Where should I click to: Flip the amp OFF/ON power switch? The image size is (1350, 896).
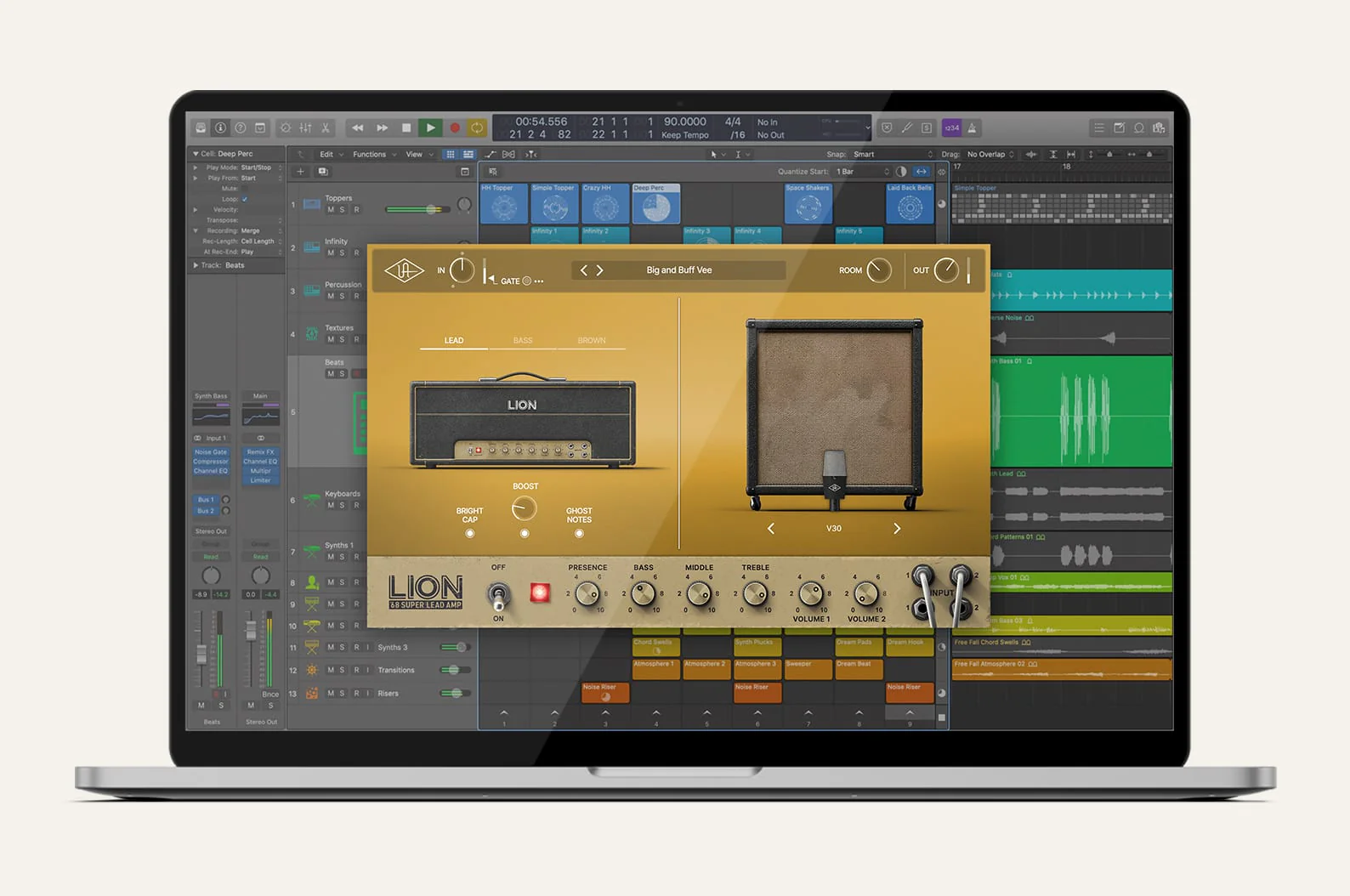pos(499,594)
